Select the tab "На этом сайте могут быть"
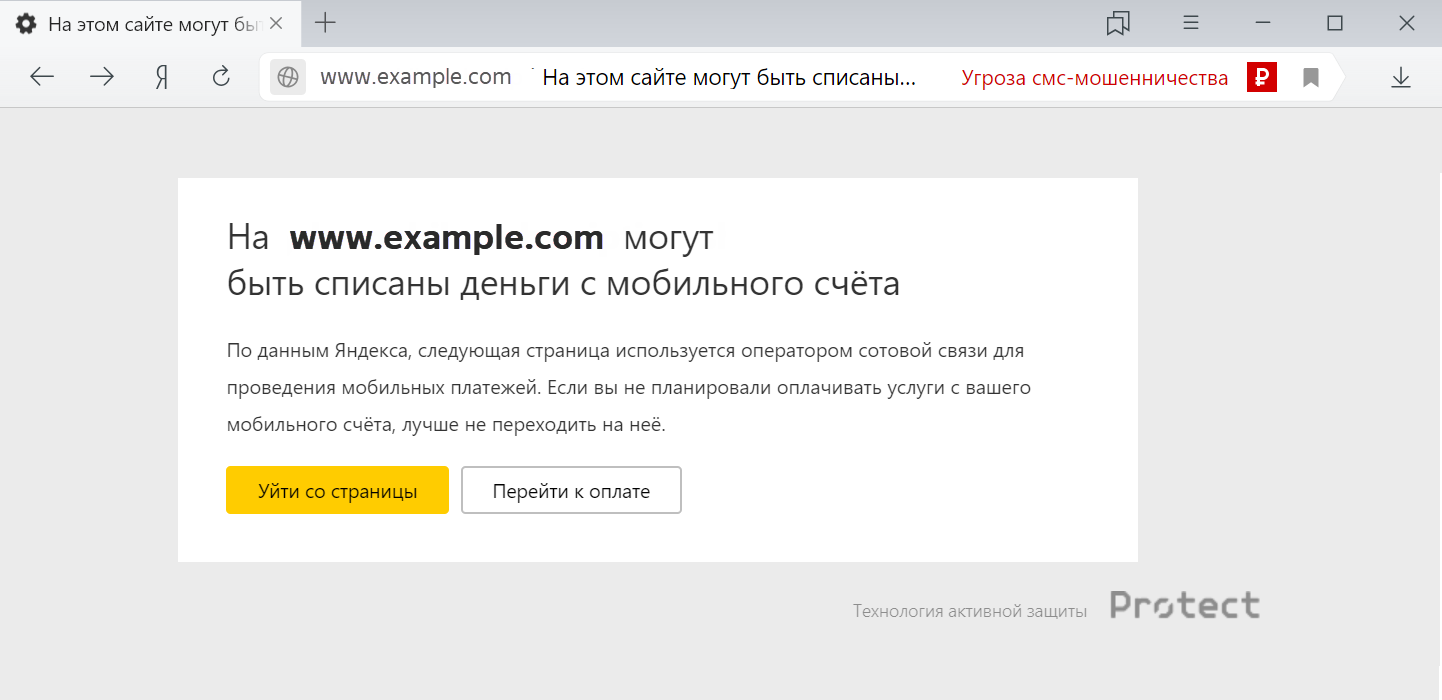The width and height of the screenshot is (1442, 700). 150,23
